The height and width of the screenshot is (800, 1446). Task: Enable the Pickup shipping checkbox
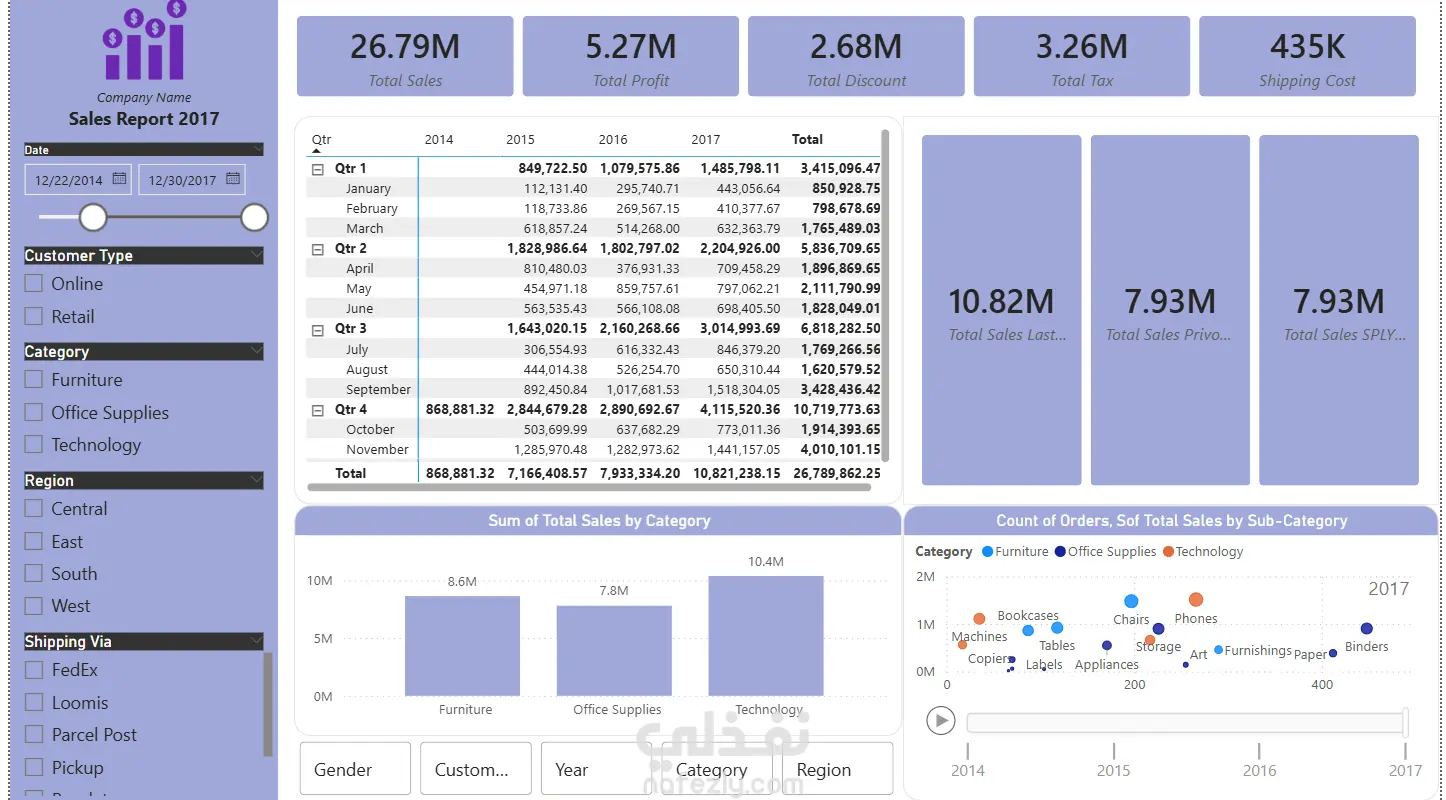tap(34, 768)
